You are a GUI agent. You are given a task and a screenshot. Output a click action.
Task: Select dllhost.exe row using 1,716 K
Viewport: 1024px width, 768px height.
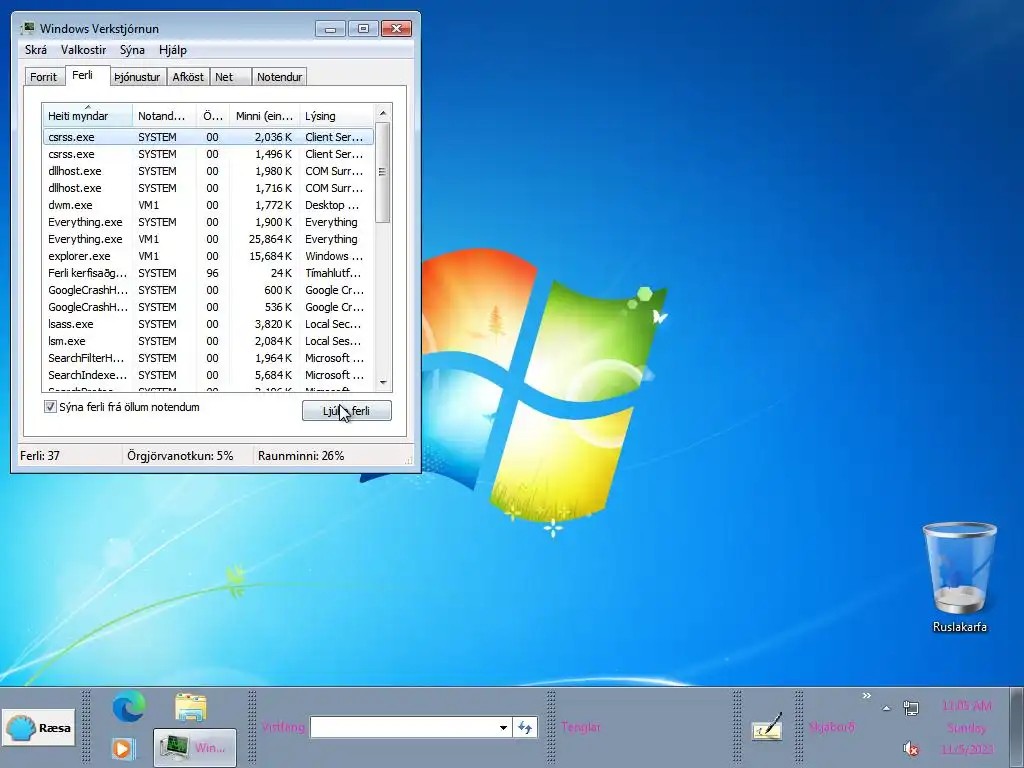click(x=208, y=188)
